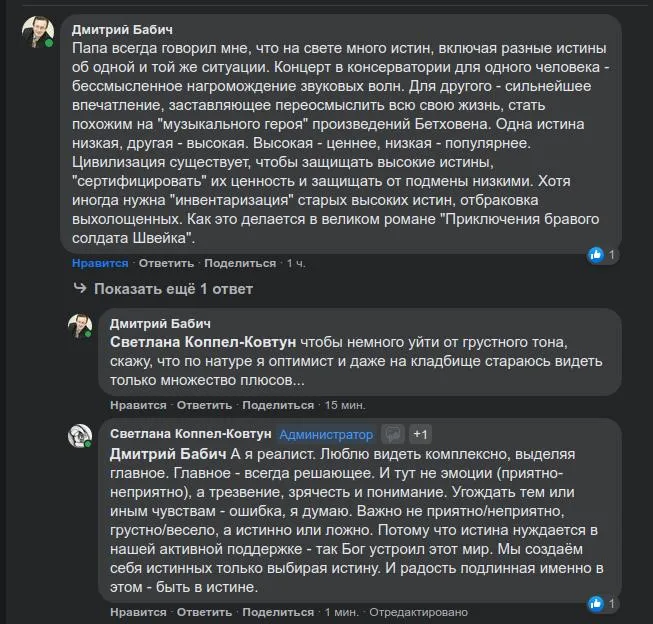Click Поделиться under the top comment

pos(240,263)
